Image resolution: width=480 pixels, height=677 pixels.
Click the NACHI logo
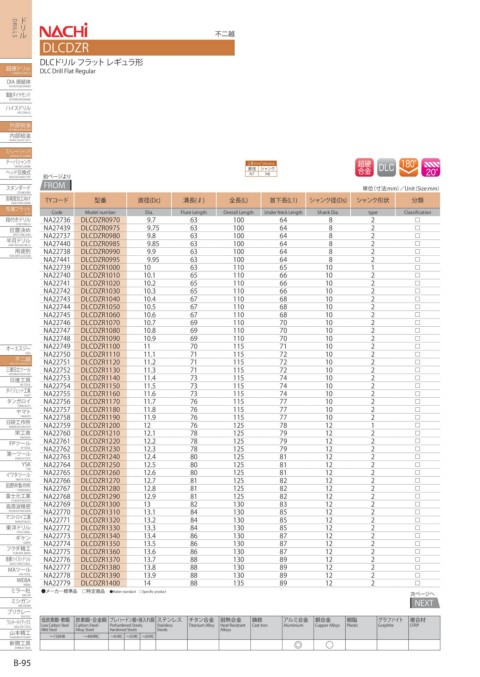coord(63,30)
